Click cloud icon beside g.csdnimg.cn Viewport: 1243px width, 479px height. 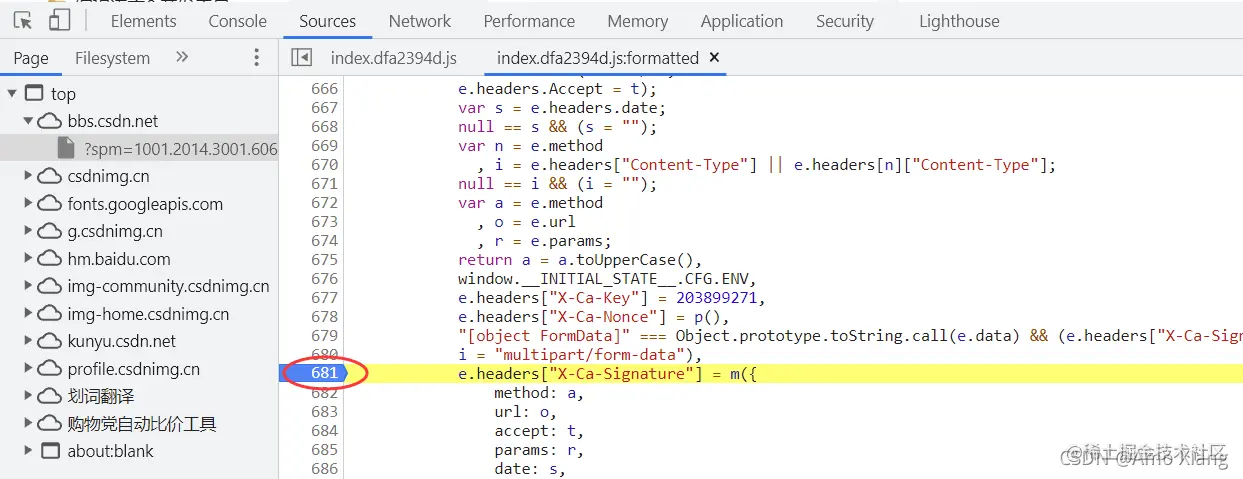[50, 231]
